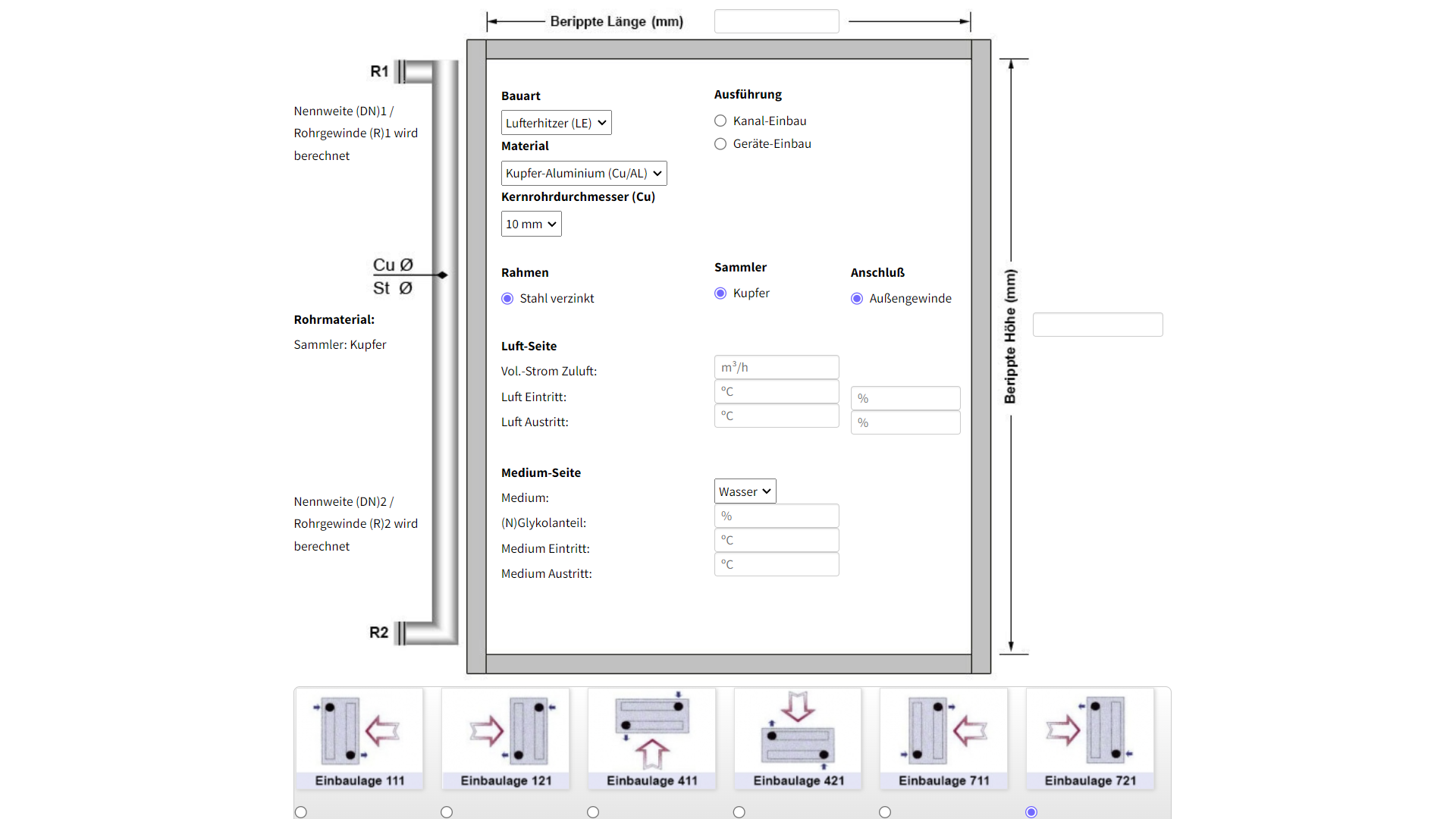This screenshot has height=819, width=1456.
Task: Choose the Kanal-Einbau radio option
Action: coord(720,121)
